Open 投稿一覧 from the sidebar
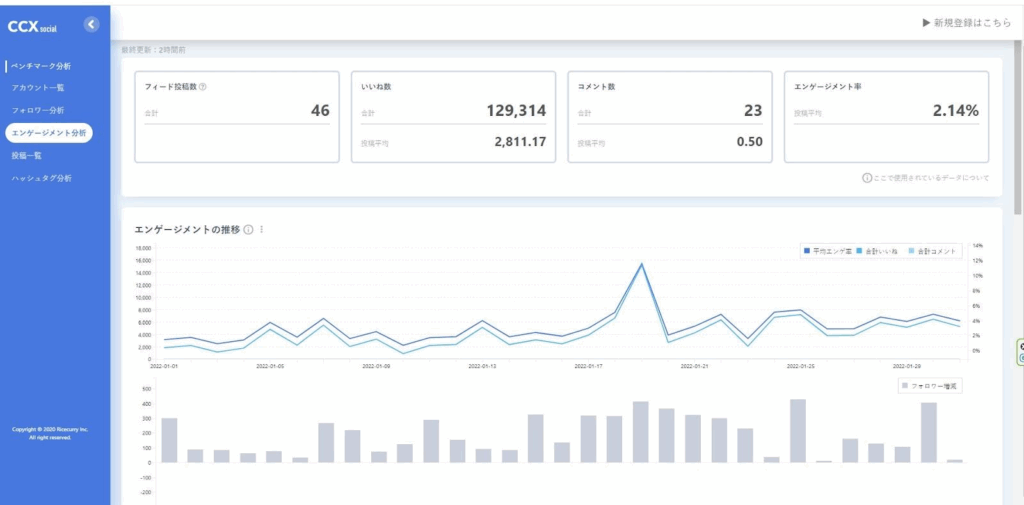Viewport: 1024px width, 505px height. pyautogui.click(x=26, y=155)
